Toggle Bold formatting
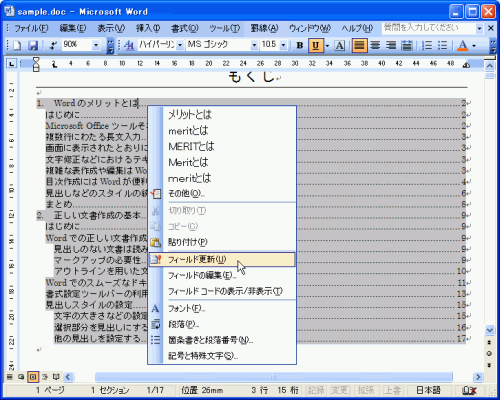This screenshot has width=500, height=400. click(300, 45)
